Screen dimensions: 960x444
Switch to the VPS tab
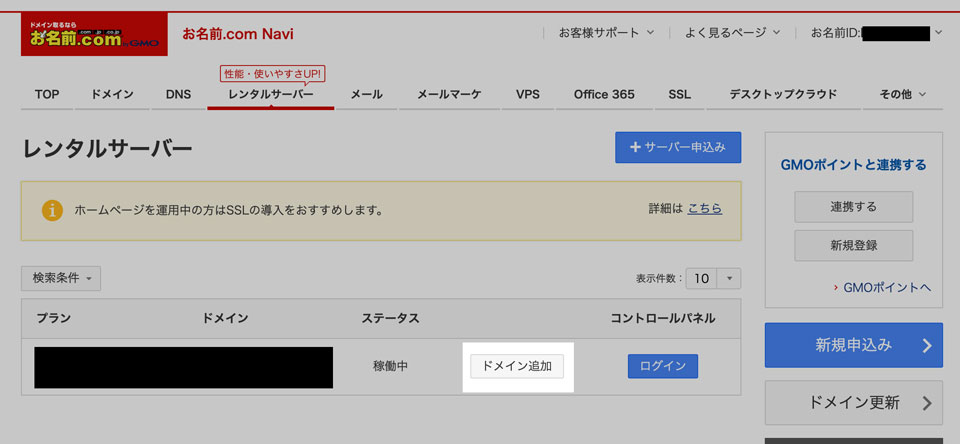point(528,94)
